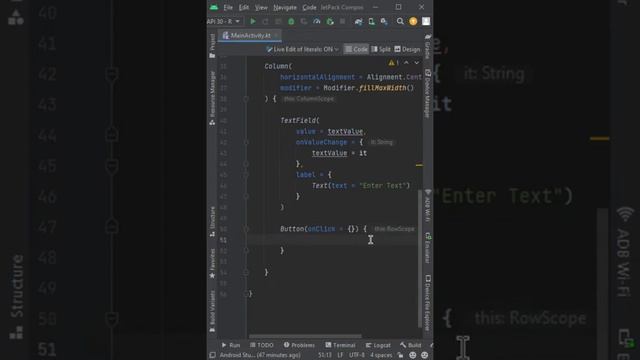This screenshot has height=360, width=640.
Task: Open the Structure side panel
Action: coord(212,222)
